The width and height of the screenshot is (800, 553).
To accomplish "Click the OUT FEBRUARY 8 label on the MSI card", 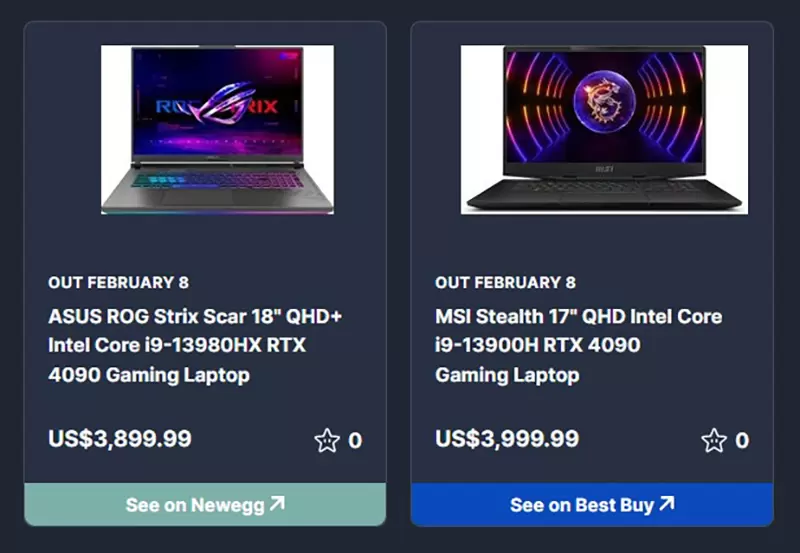I will tap(506, 283).
